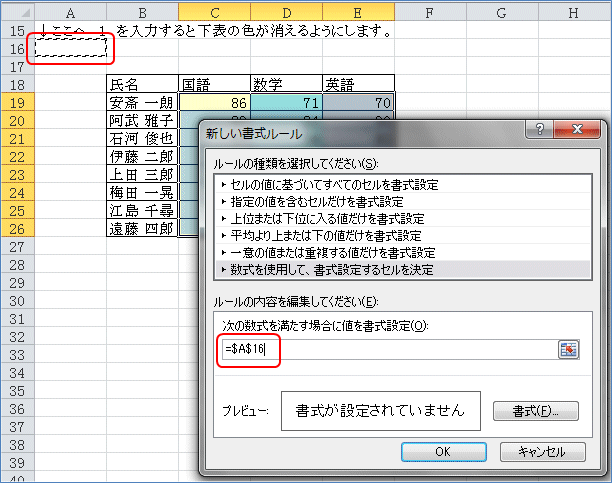Viewport: 612px width, 483px height.
Task: Select column F header
Action: point(431,12)
